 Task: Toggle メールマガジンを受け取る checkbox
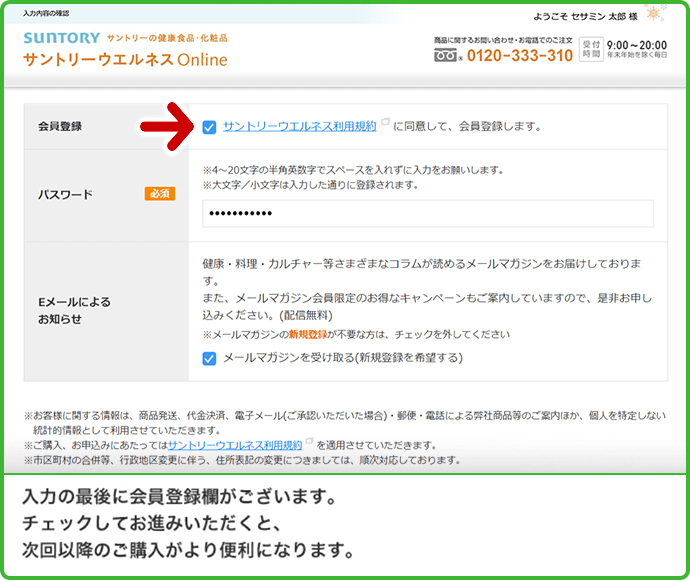coord(209,358)
